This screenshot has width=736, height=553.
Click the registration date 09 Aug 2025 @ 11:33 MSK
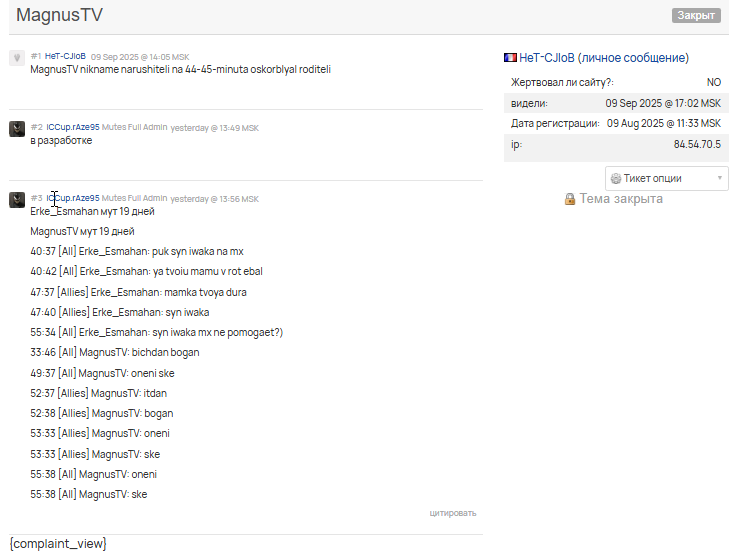(664, 123)
